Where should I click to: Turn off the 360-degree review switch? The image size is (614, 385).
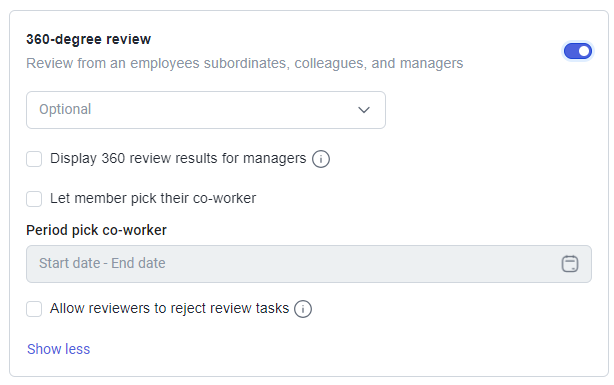pyautogui.click(x=578, y=51)
